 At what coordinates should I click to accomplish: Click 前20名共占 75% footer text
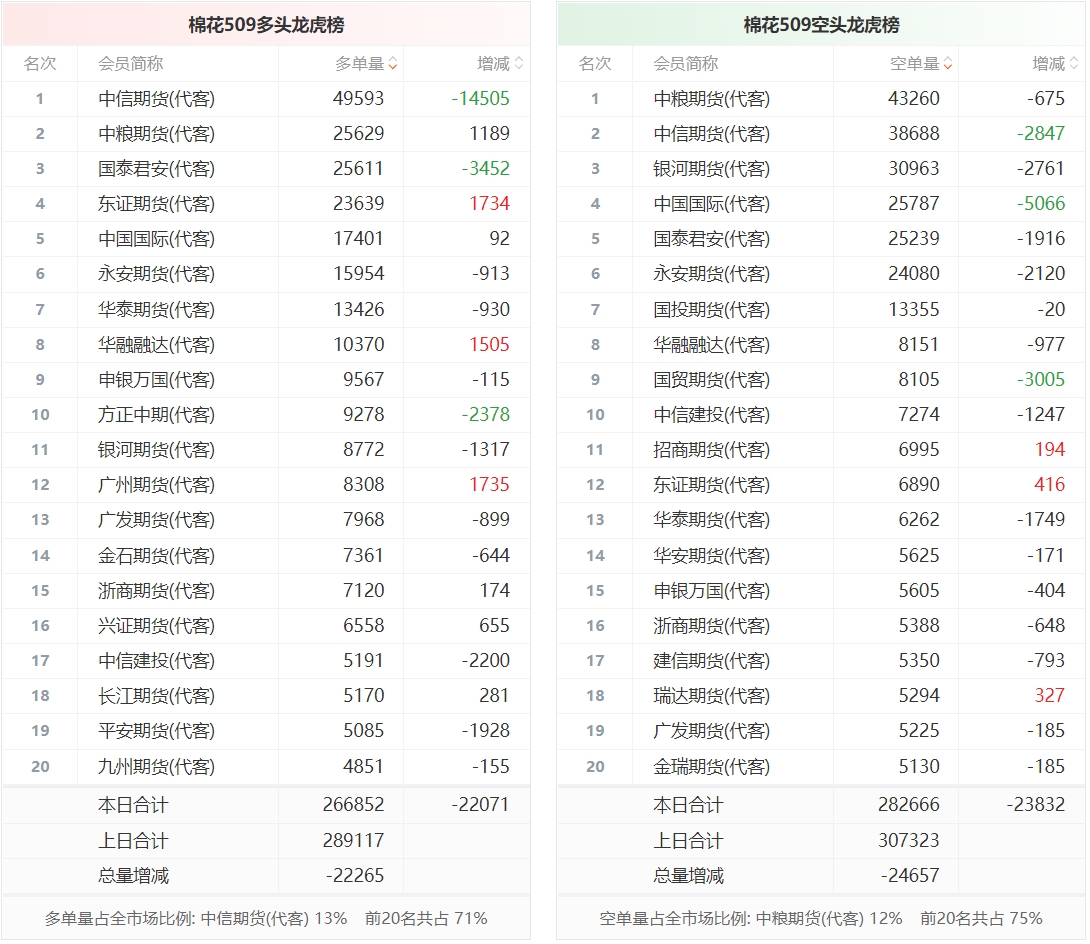pos(982,919)
